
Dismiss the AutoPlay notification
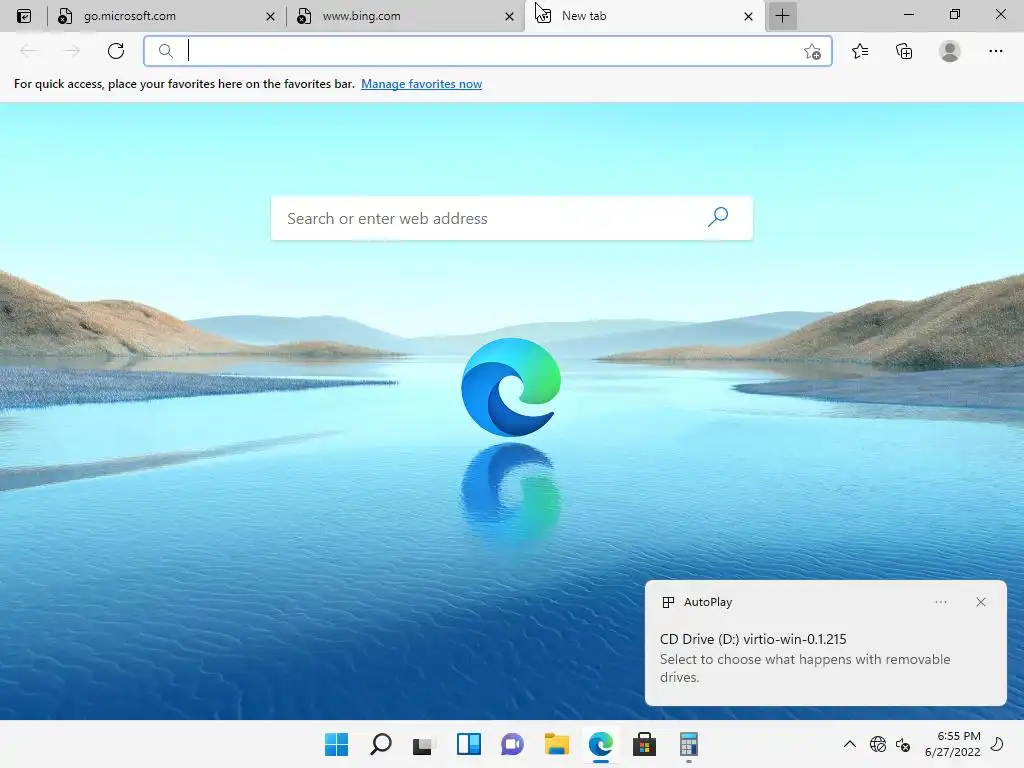click(x=981, y=602)
